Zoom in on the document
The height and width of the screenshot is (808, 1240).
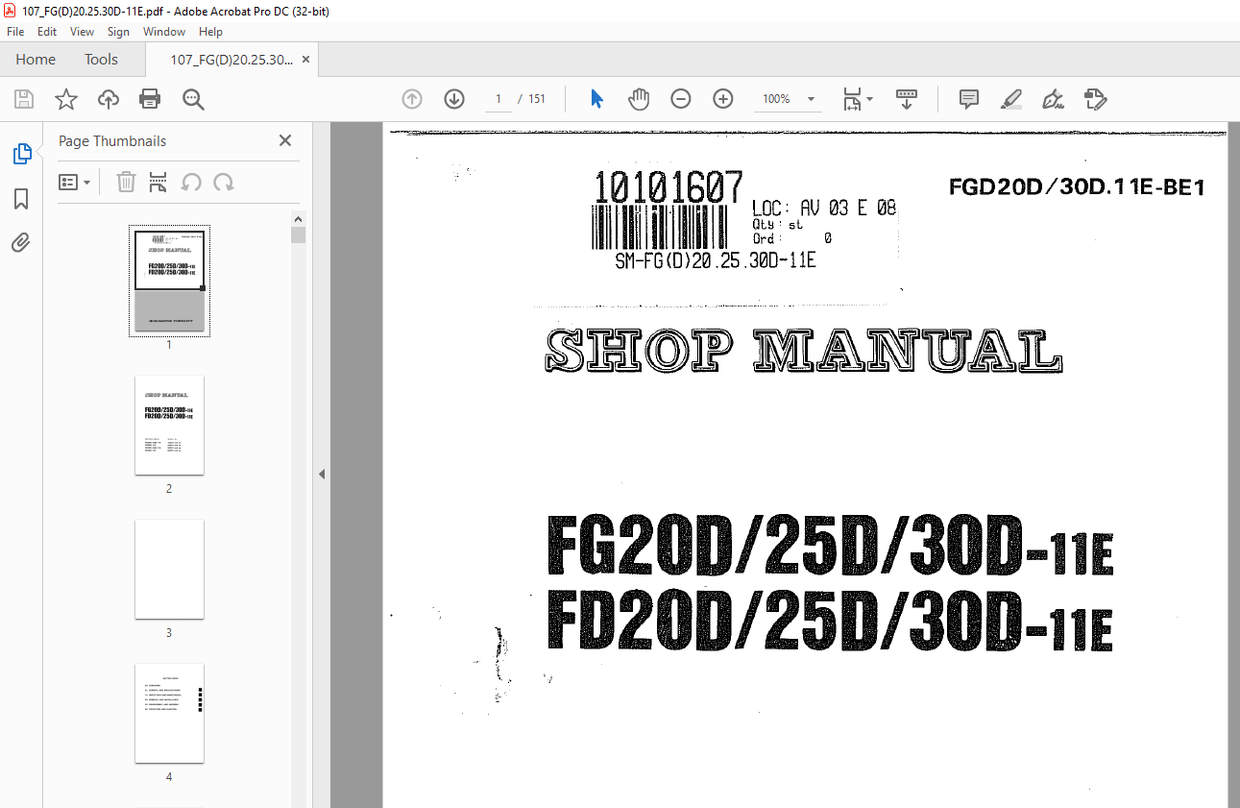[x=723, y=98]
